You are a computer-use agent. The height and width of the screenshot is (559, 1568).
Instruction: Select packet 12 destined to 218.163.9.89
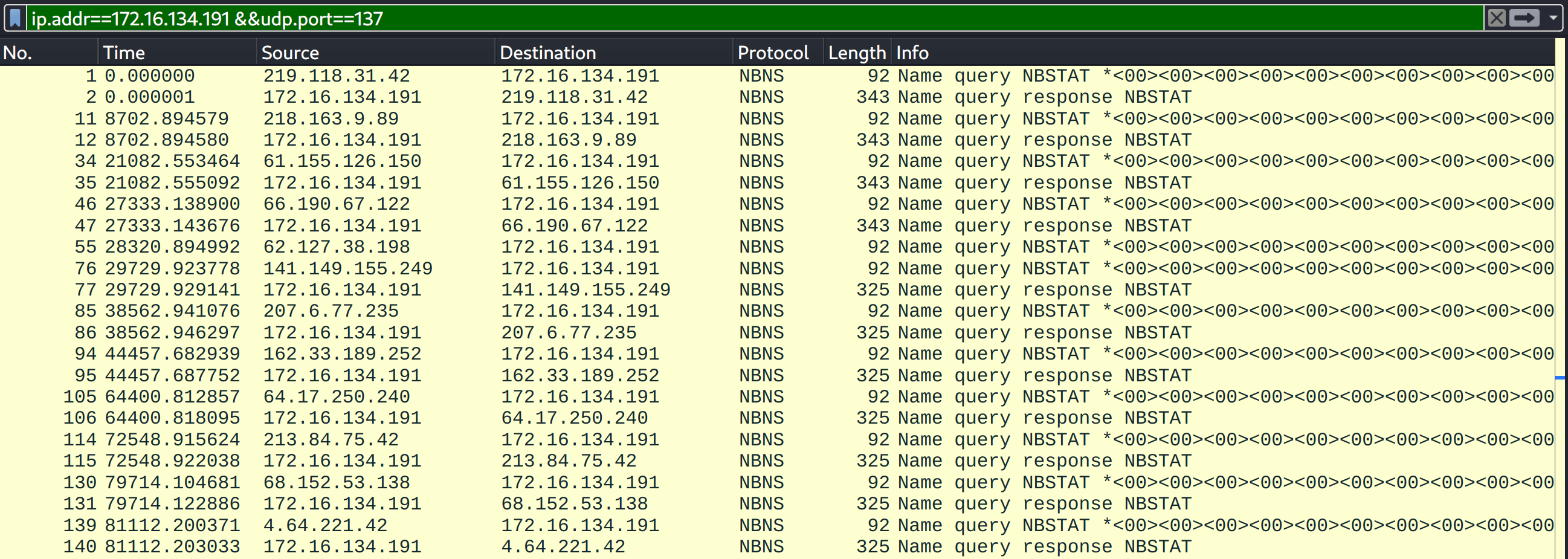[777, 140]
